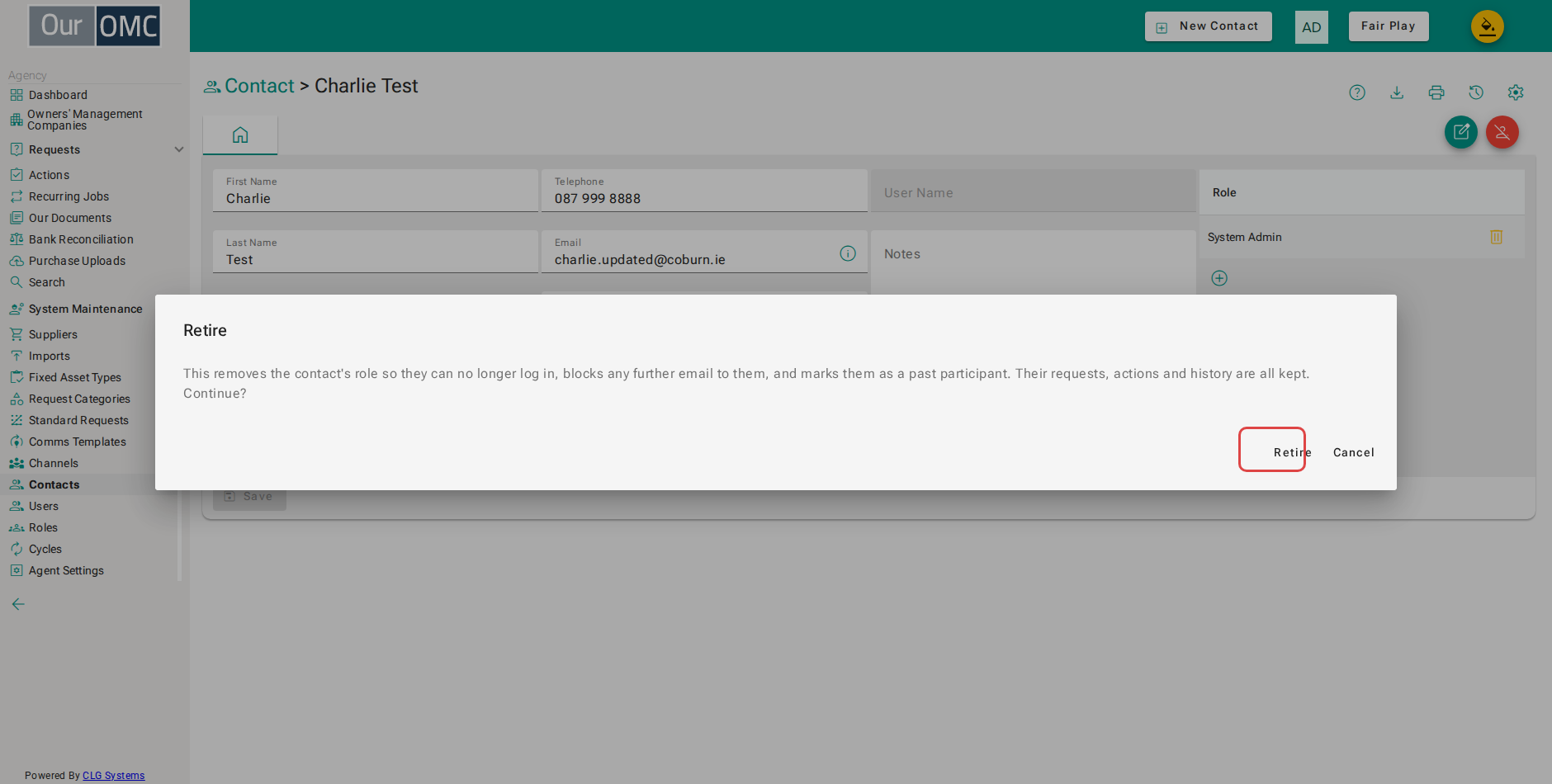1552x784 pixels.
Task: Cancel the Retire dialog
Action: (1353, 452)
